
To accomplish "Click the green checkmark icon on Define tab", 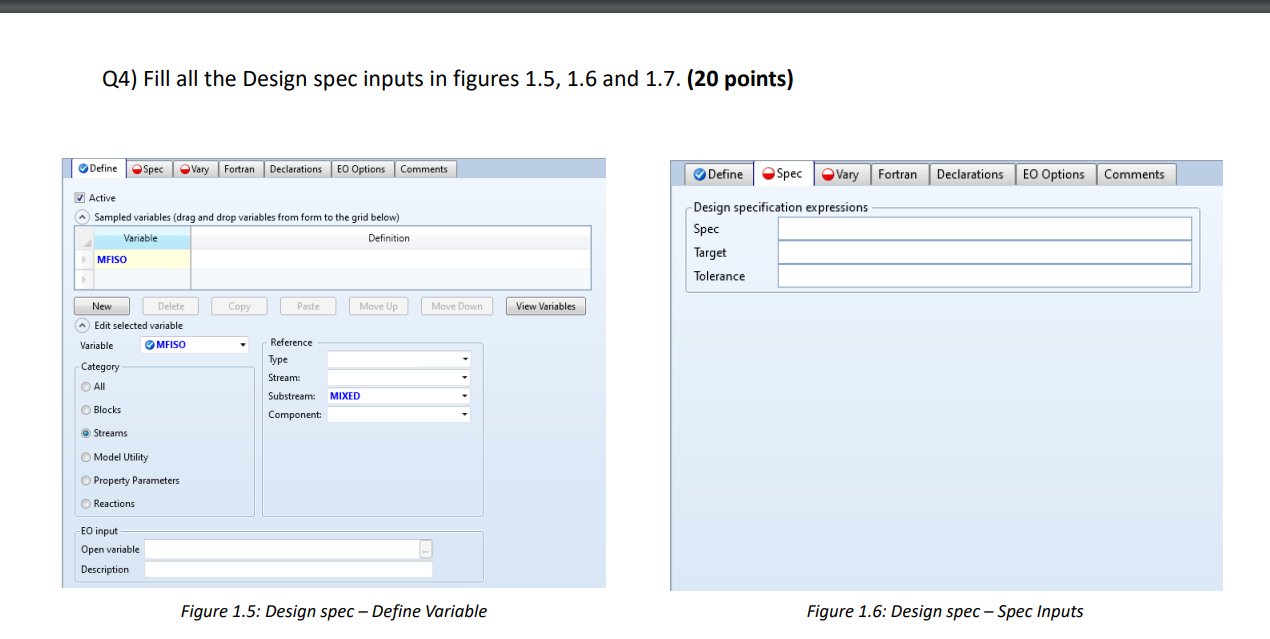I will coord(83,168).
